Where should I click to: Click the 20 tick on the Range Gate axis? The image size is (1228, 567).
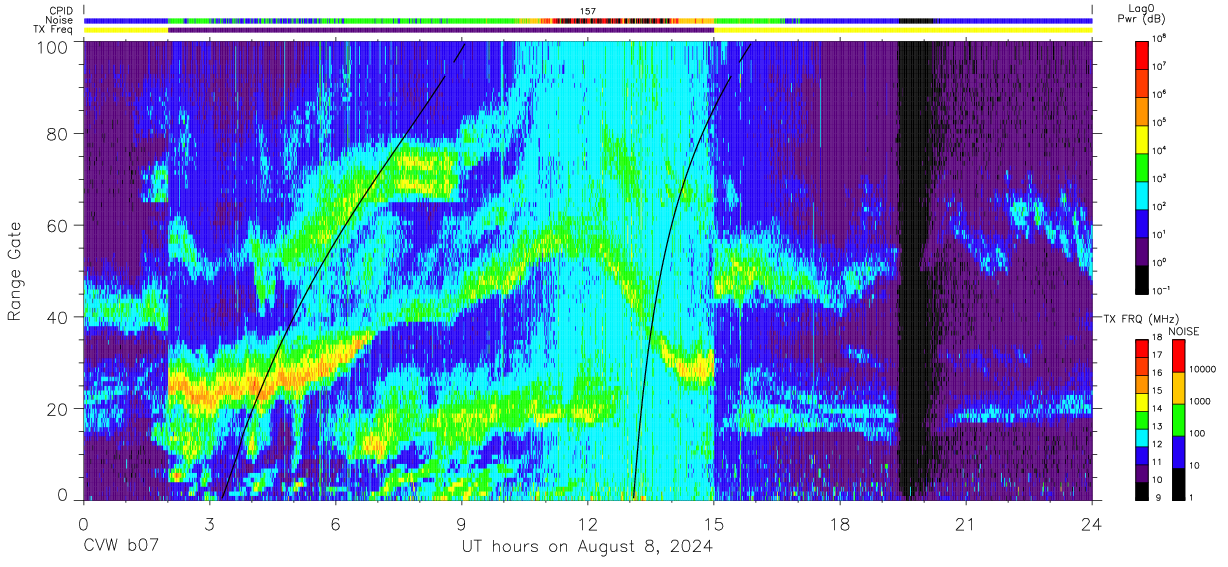58,408
